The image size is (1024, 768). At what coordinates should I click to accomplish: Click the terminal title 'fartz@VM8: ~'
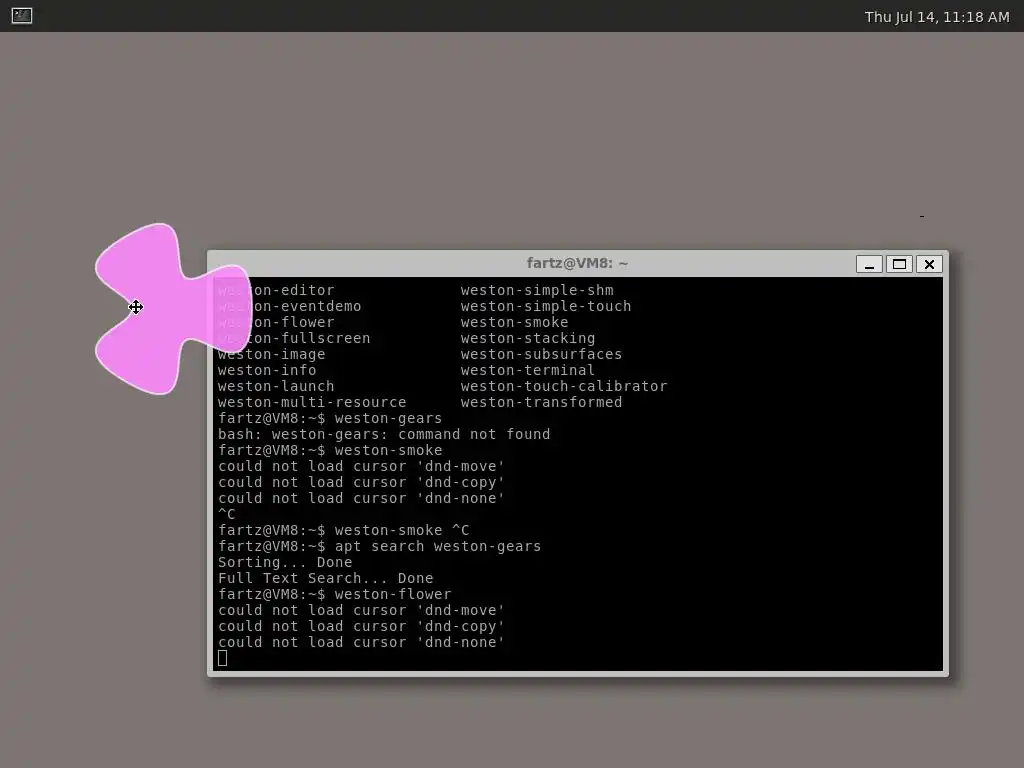(577, 263)
